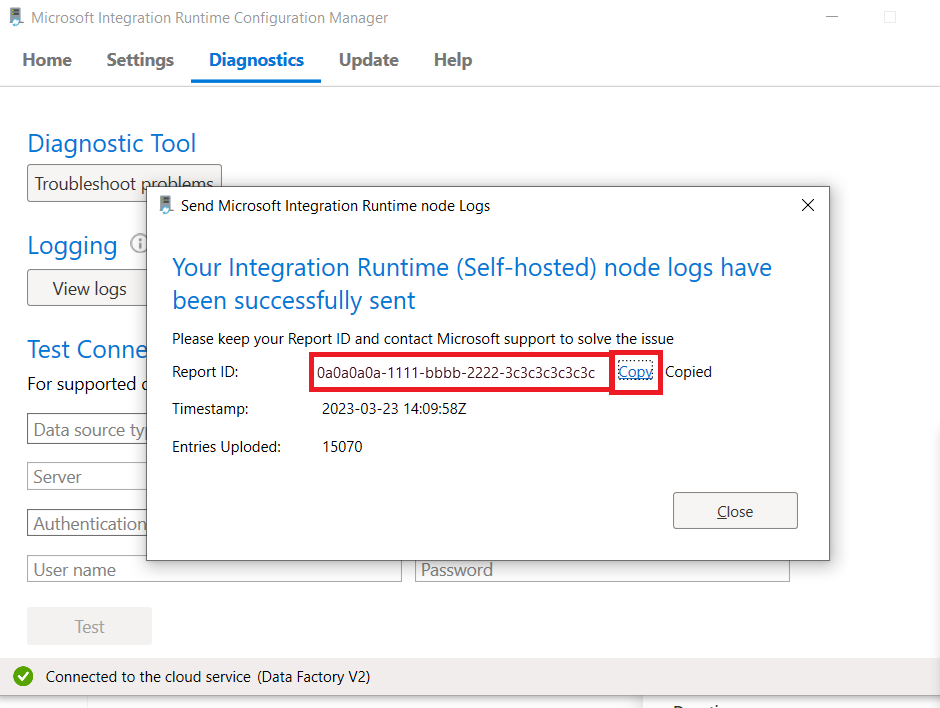The image size is (940, 708).
Task: Click the Password input field
Action: [602, 571]
